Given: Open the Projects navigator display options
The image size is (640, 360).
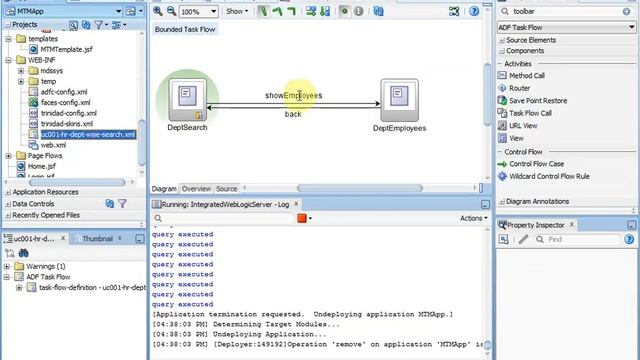Looking at the screenshot, I should [118, 25].
